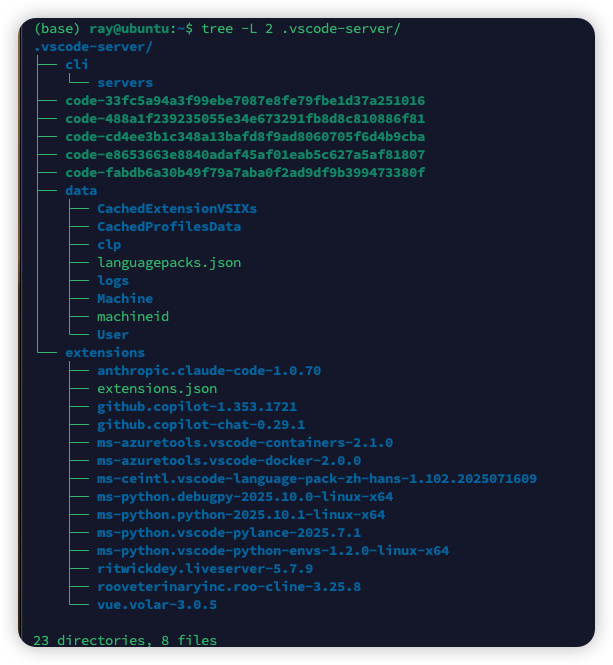Select the extensions directory entry
This screenshot has width=613, height=665.
[x=105, y=353]
